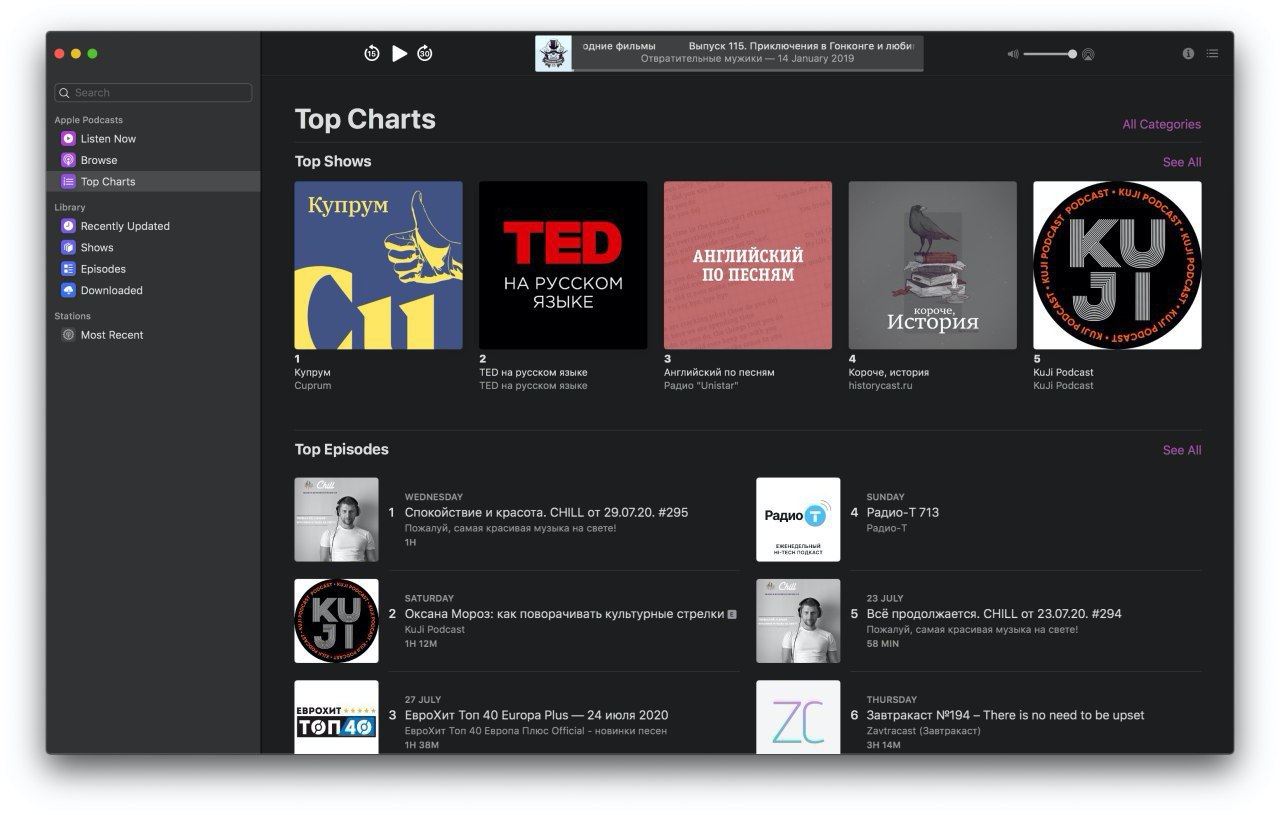Image resolution: width=1280 pixels, height=815 pixels.
Task: Click ЕвроХит Топ 40 episode artwork
Action: (x=336, y=717)
